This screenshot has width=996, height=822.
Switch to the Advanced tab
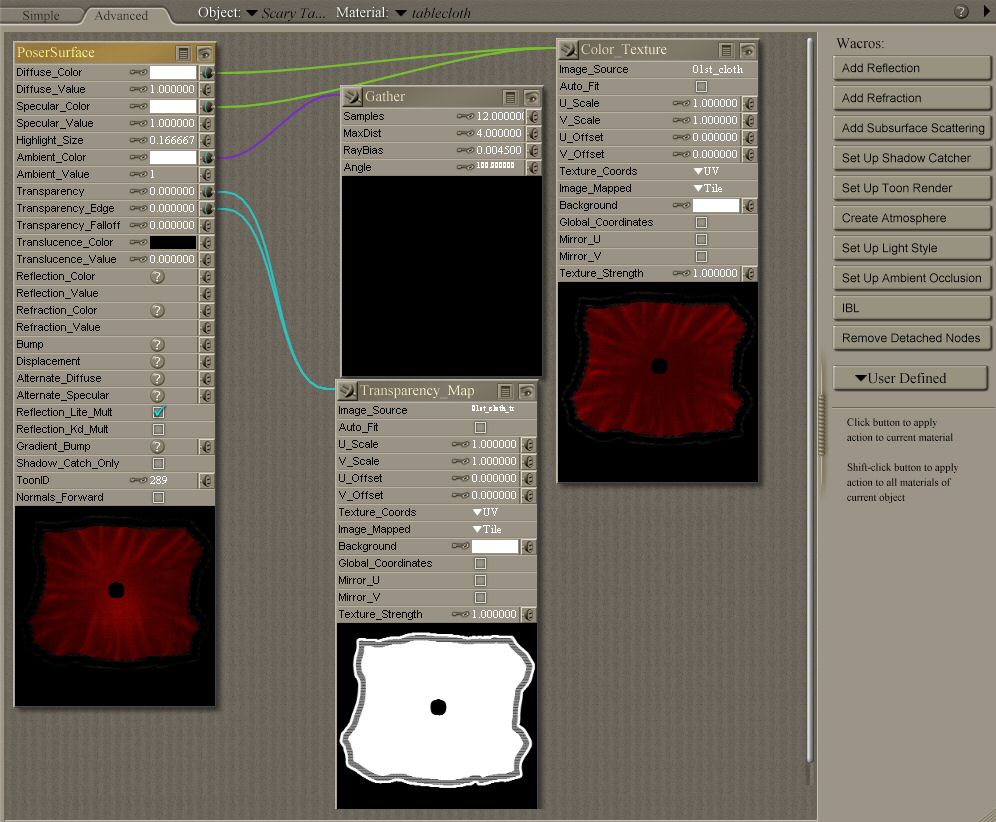click(121, 15)
